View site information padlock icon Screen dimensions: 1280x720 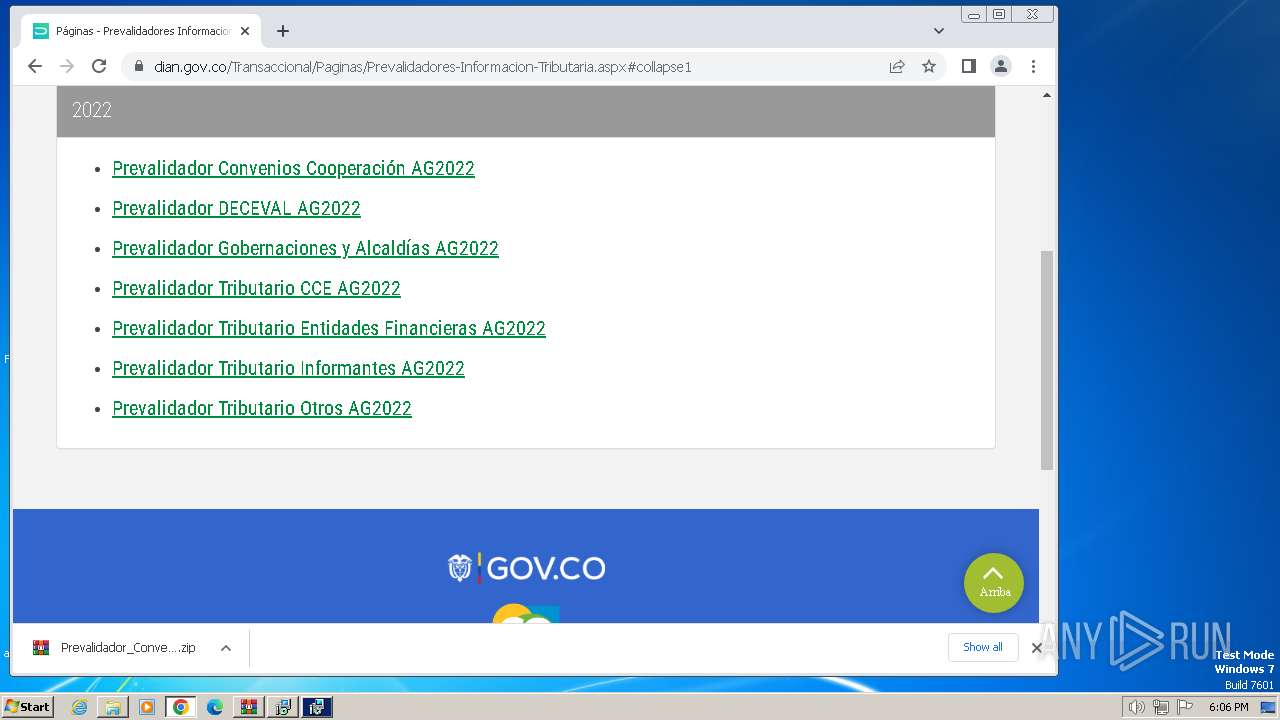[x=138, y=67]
